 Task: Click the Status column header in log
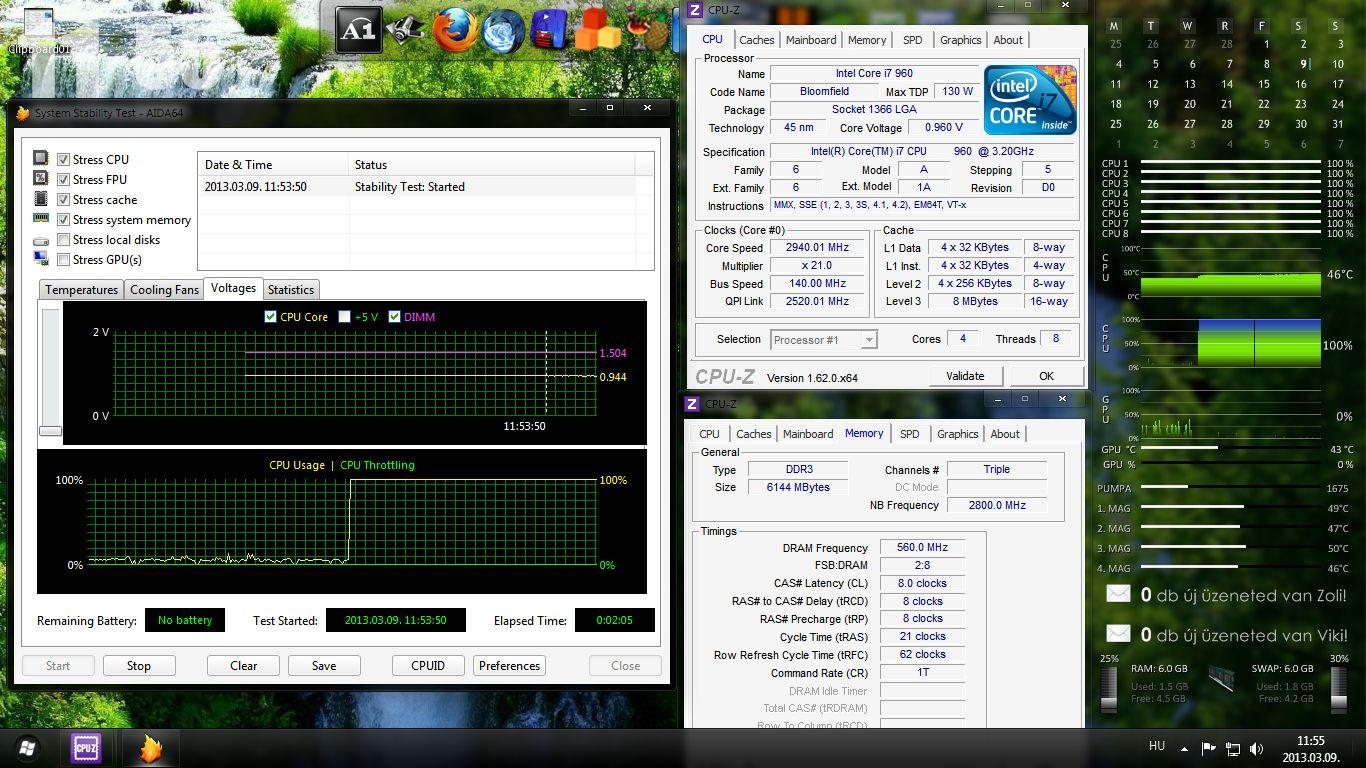[492, 164]
